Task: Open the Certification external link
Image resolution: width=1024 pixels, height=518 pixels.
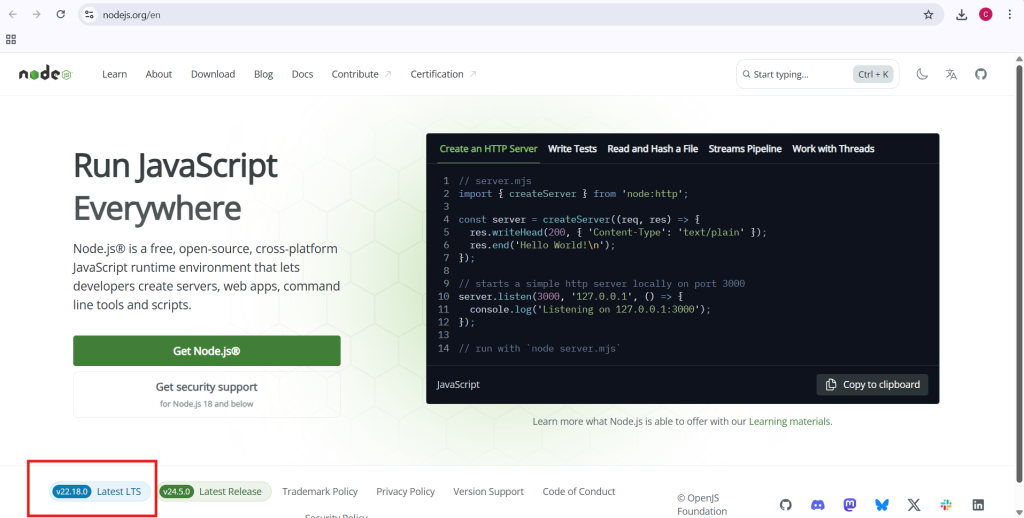Action: coord(443,74)
